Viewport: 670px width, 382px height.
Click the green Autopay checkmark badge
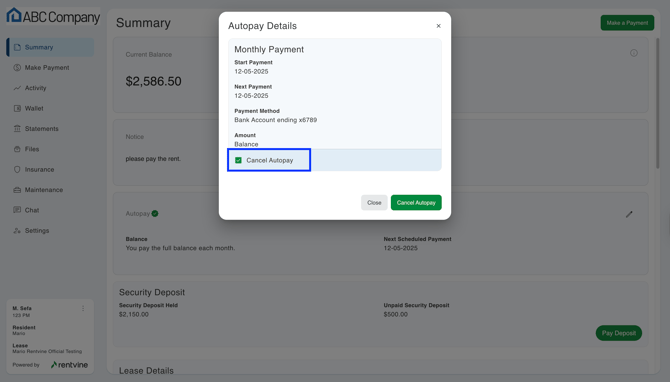tap(155, 213)
